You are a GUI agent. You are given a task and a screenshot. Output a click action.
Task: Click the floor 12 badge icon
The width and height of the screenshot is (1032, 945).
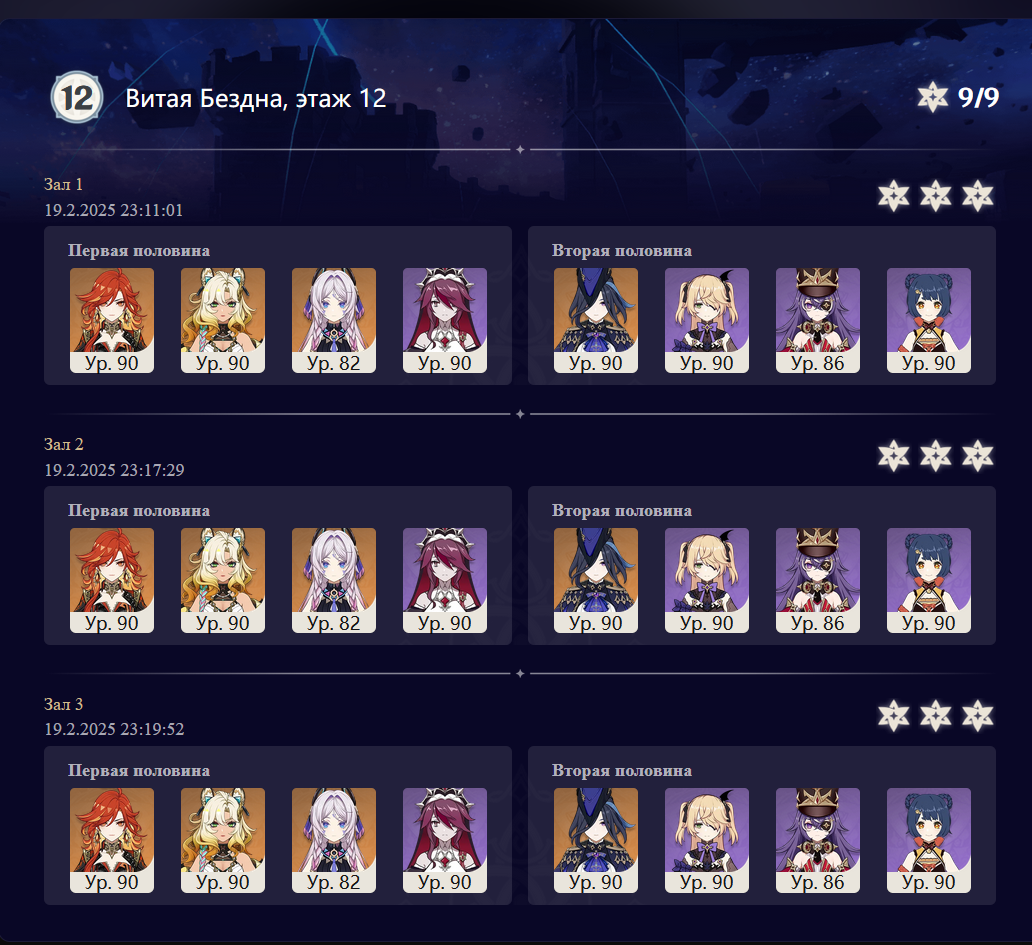tap(77, 97)
